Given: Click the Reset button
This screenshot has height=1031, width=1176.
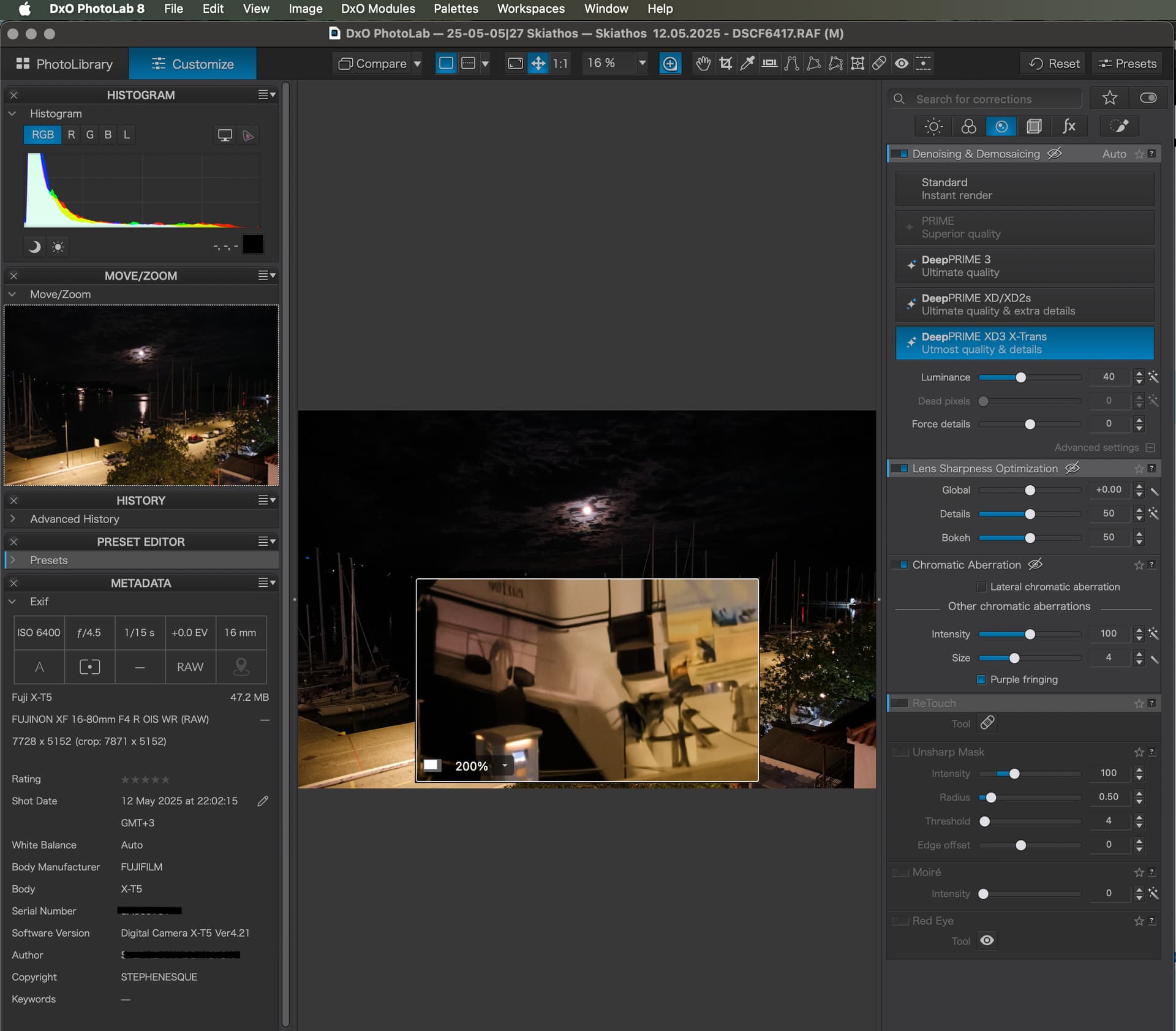Looking at the screenshot, I should (x=1054, y=63).
